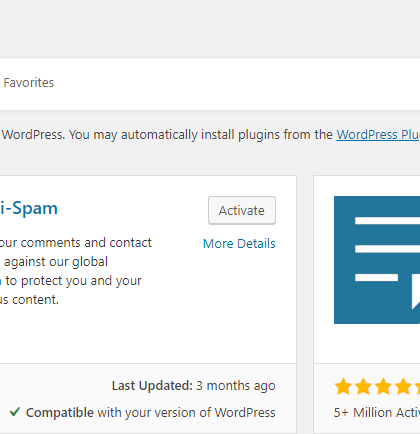
Task: Click the second gold rating star
Action: coord(363,386)
